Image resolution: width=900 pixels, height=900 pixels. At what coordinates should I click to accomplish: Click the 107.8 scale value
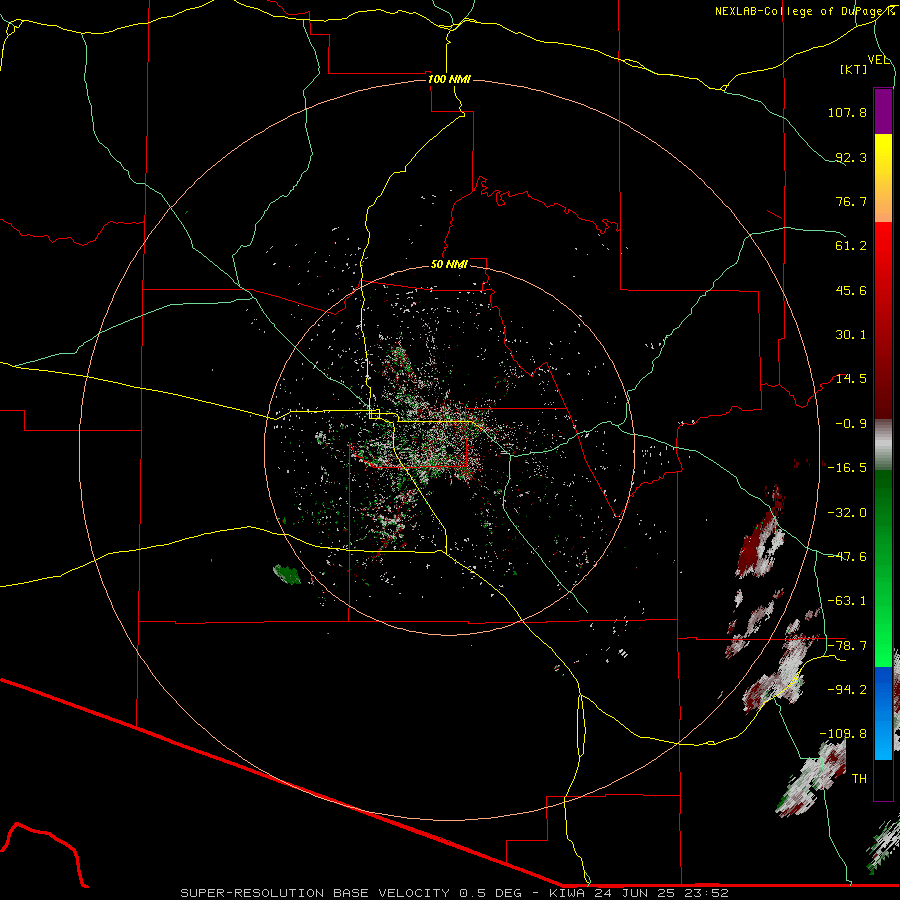tap(847, 112)
